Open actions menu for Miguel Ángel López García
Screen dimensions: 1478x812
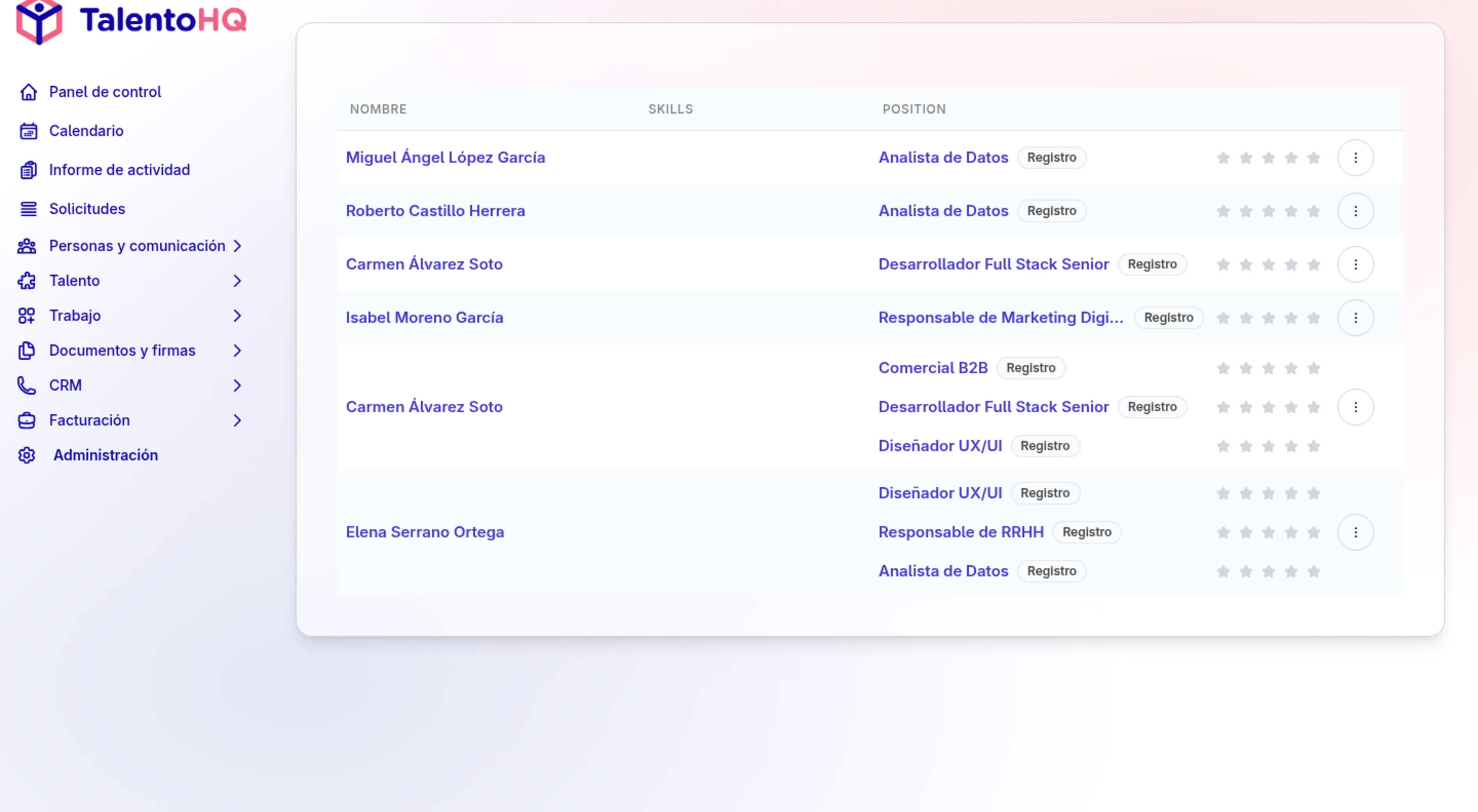click(x=1355, y=158)
